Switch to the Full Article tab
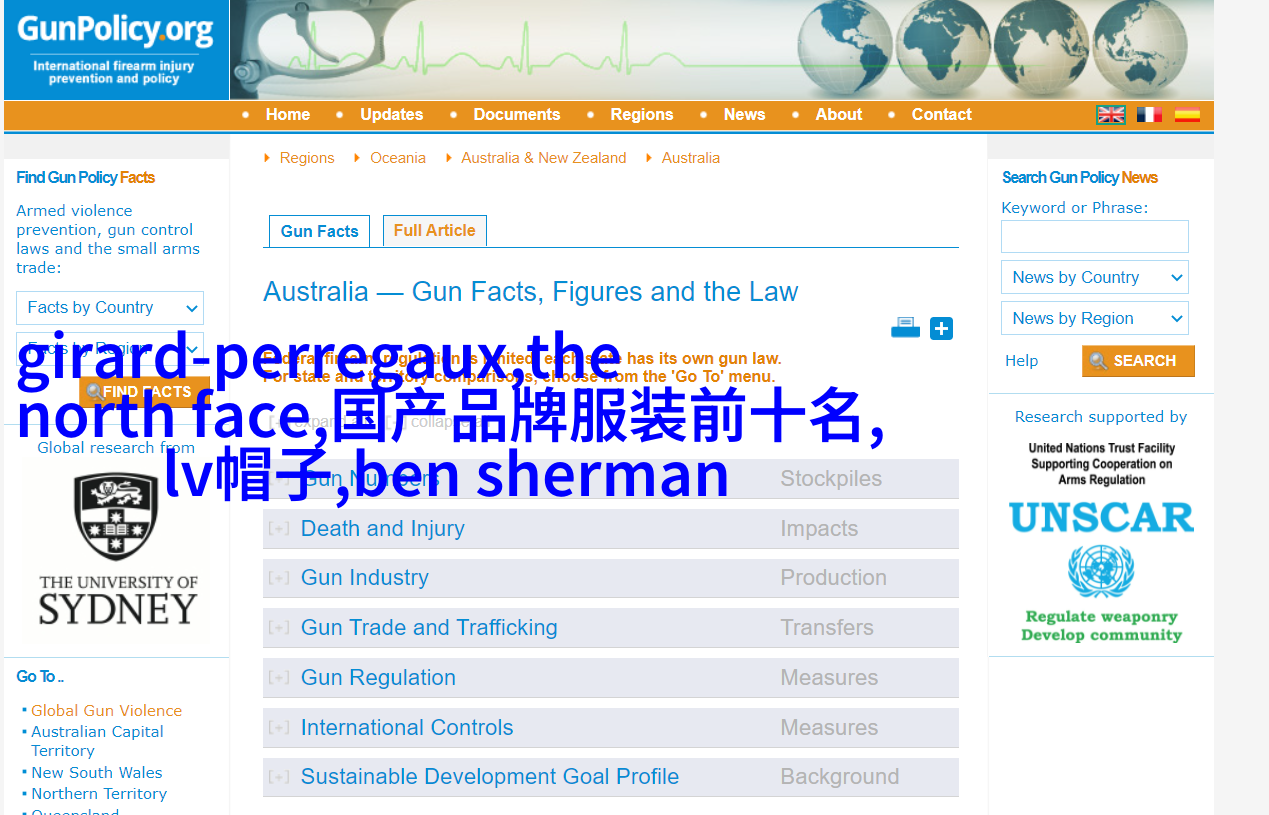The width and height of the screenshot is (1269, 815). point(435,231)
